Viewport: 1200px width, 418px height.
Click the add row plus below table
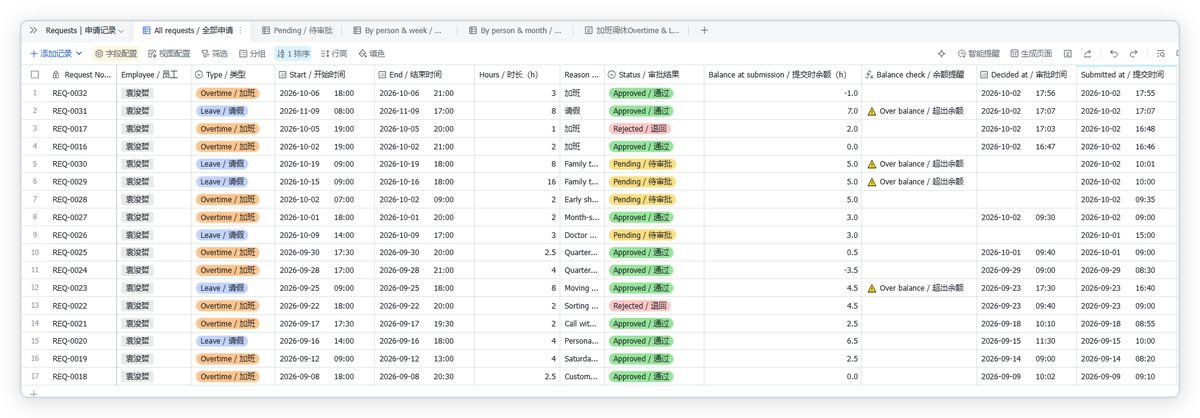34,394
